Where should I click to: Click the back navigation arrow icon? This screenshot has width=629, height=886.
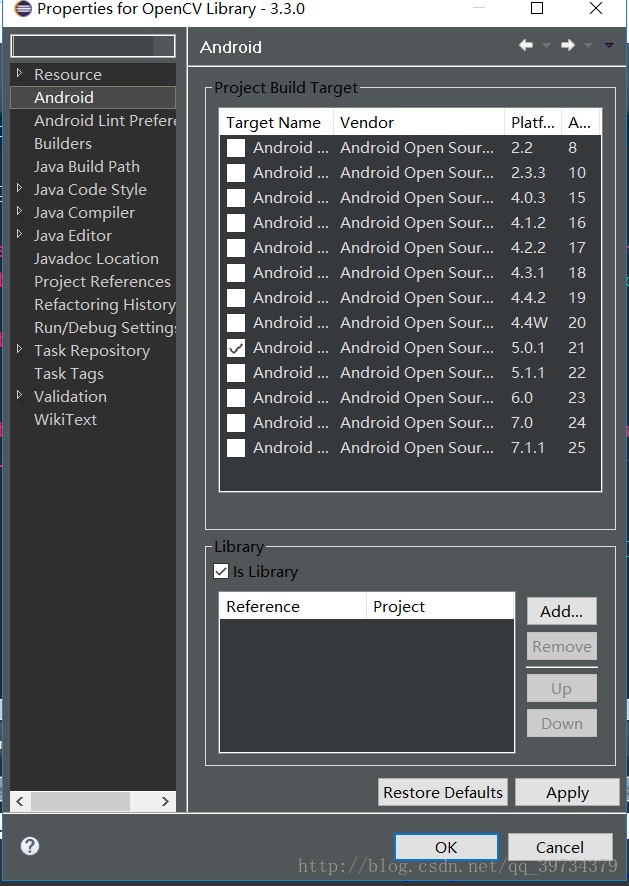[526, 45]
